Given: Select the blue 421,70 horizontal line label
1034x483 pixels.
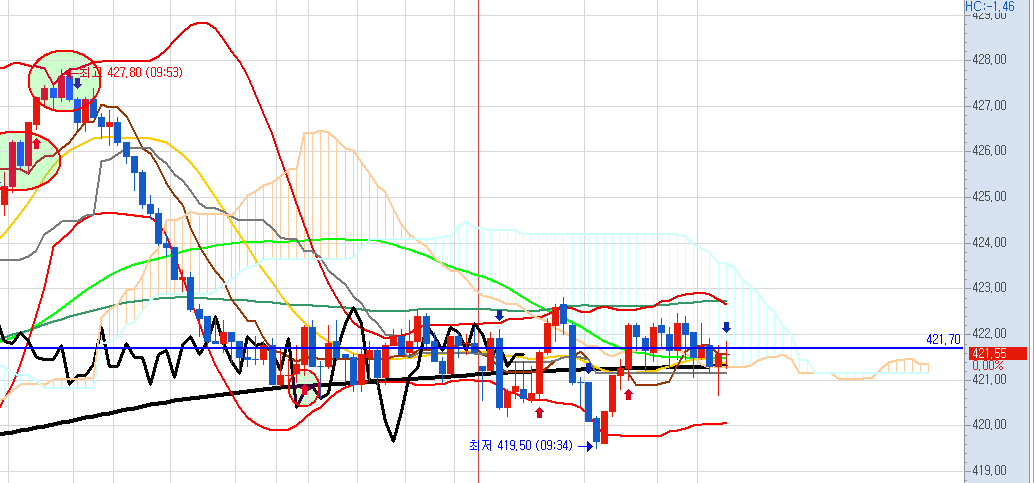Looking at the screenshot, I should (x=943, y=339).
